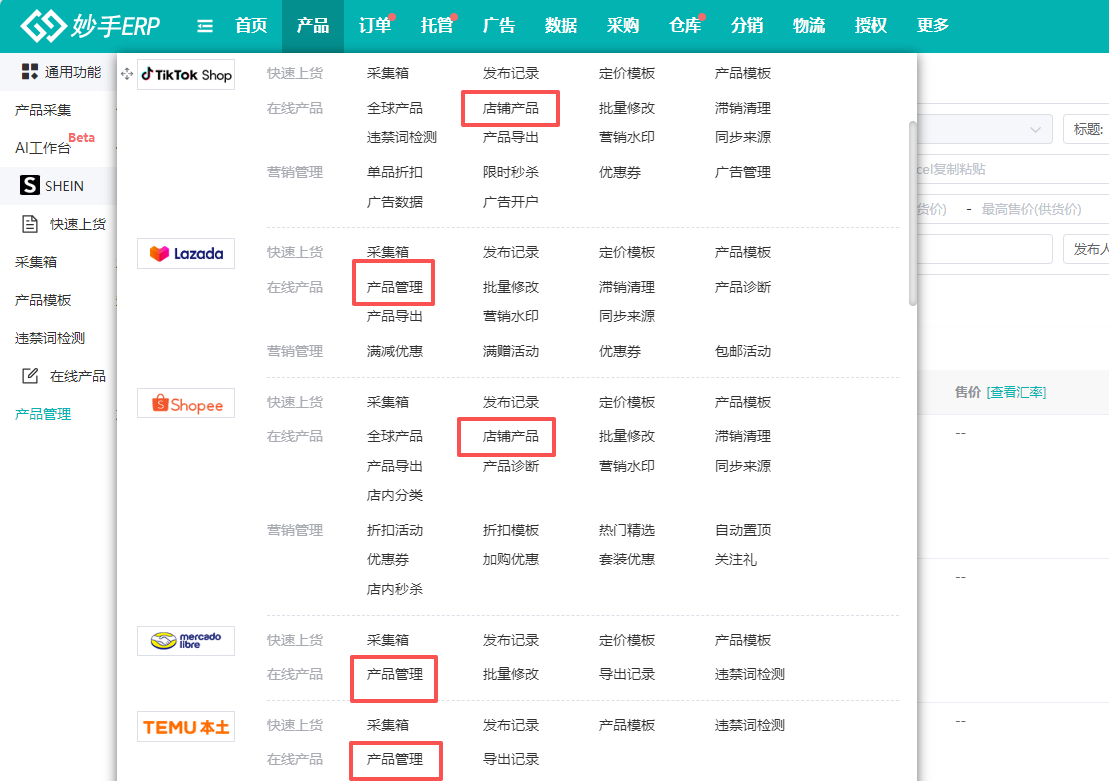This screenshot has width=1109, height=781.
Task: Open the 采购 top menu
Action: (623, 26)
